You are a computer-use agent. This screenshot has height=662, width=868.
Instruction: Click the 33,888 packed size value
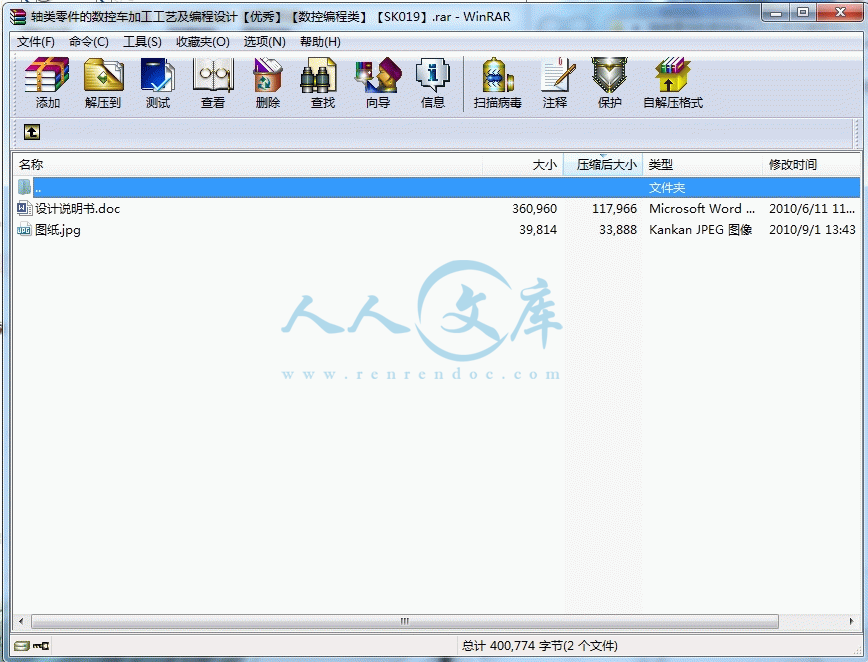click(x=618, y=230)
